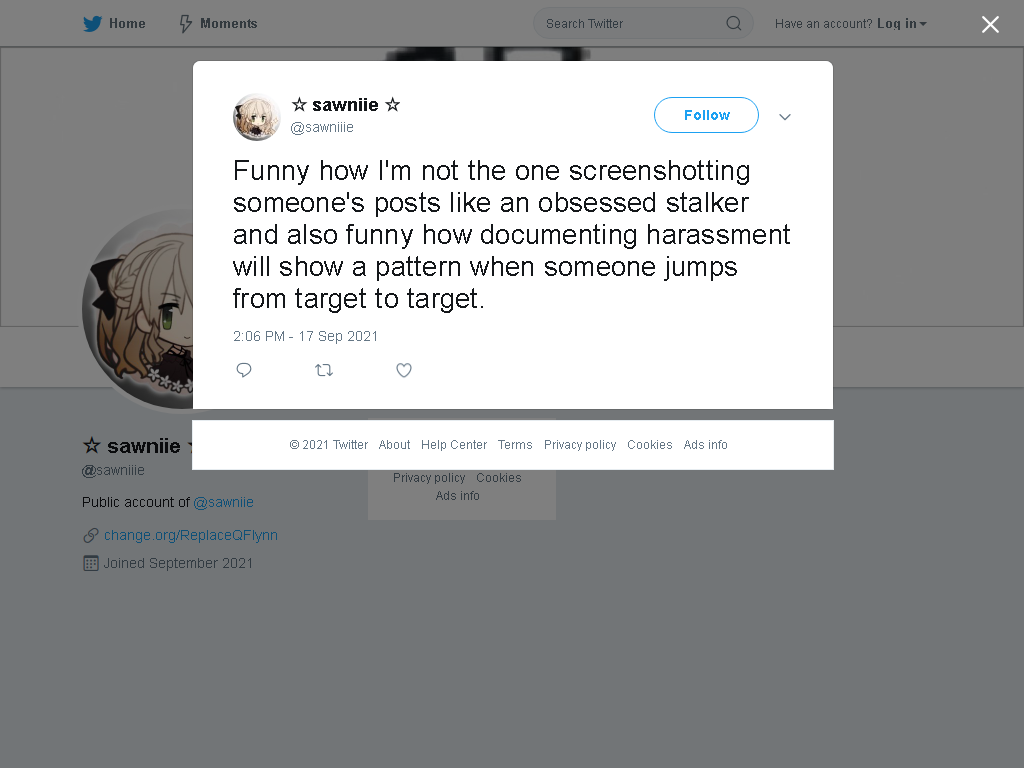Open the About footer link

(394, 445)
